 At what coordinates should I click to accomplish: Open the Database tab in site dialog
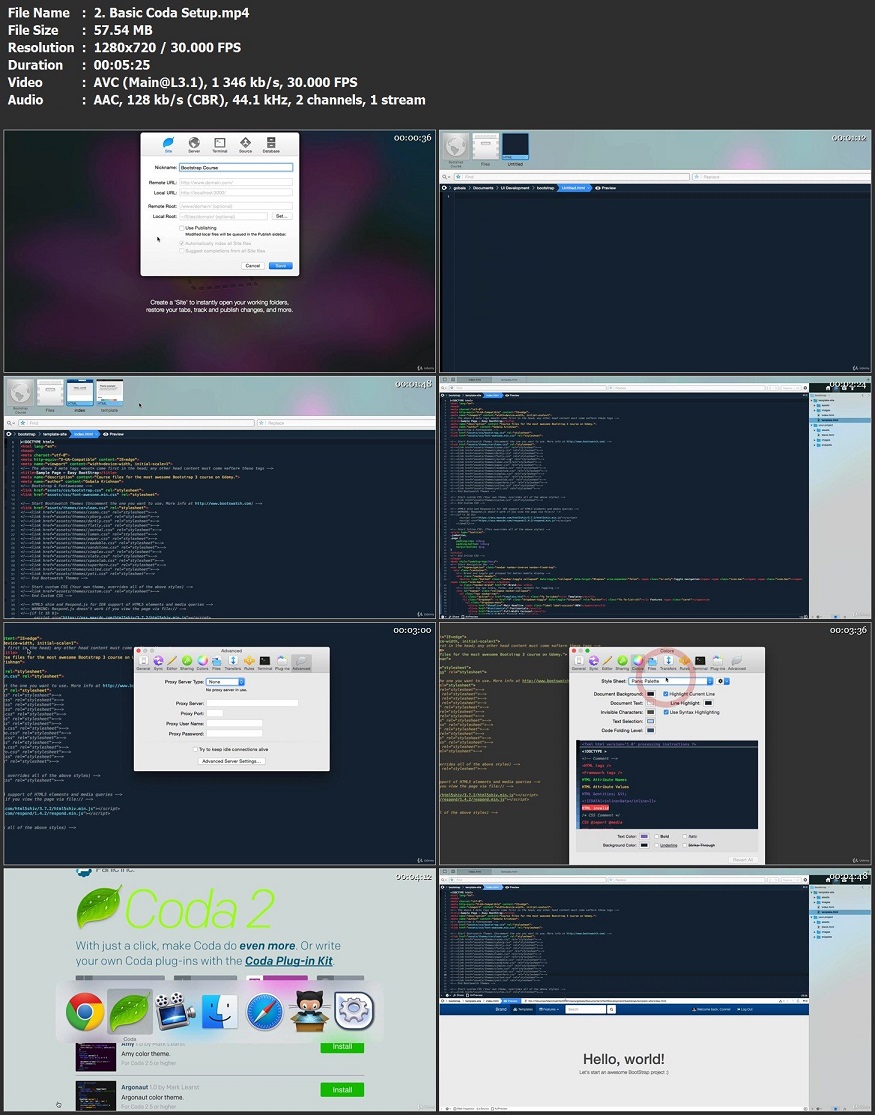pyautogui.click(x=271, y=144)
